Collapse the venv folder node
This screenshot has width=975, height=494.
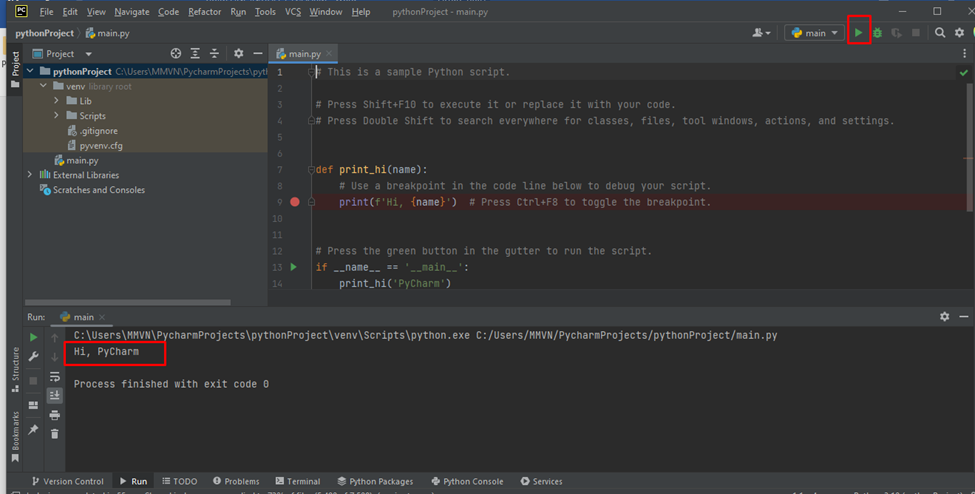43,86
